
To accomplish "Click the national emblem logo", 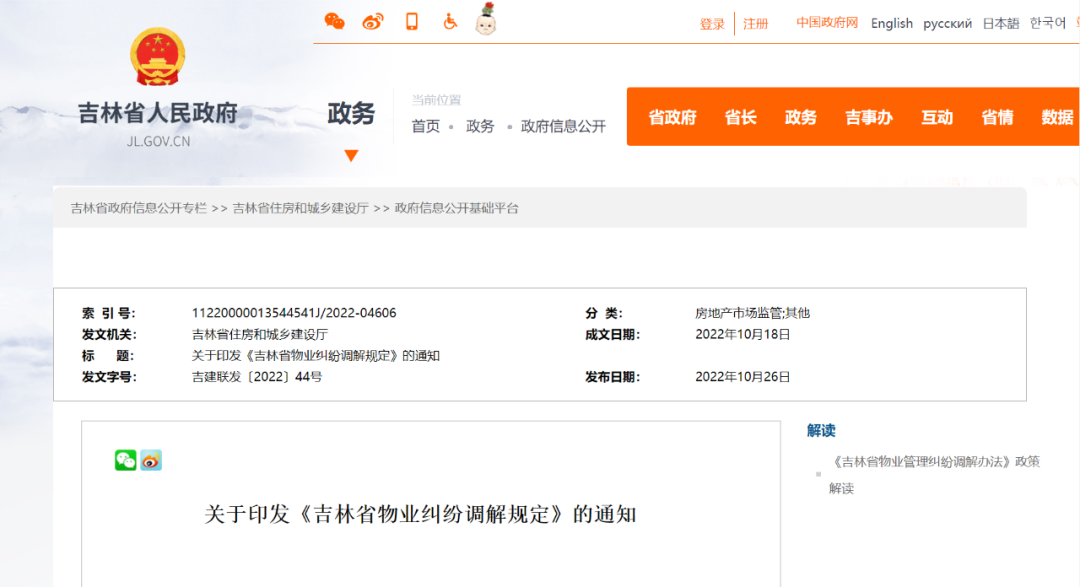I will (x=158, y=57).
